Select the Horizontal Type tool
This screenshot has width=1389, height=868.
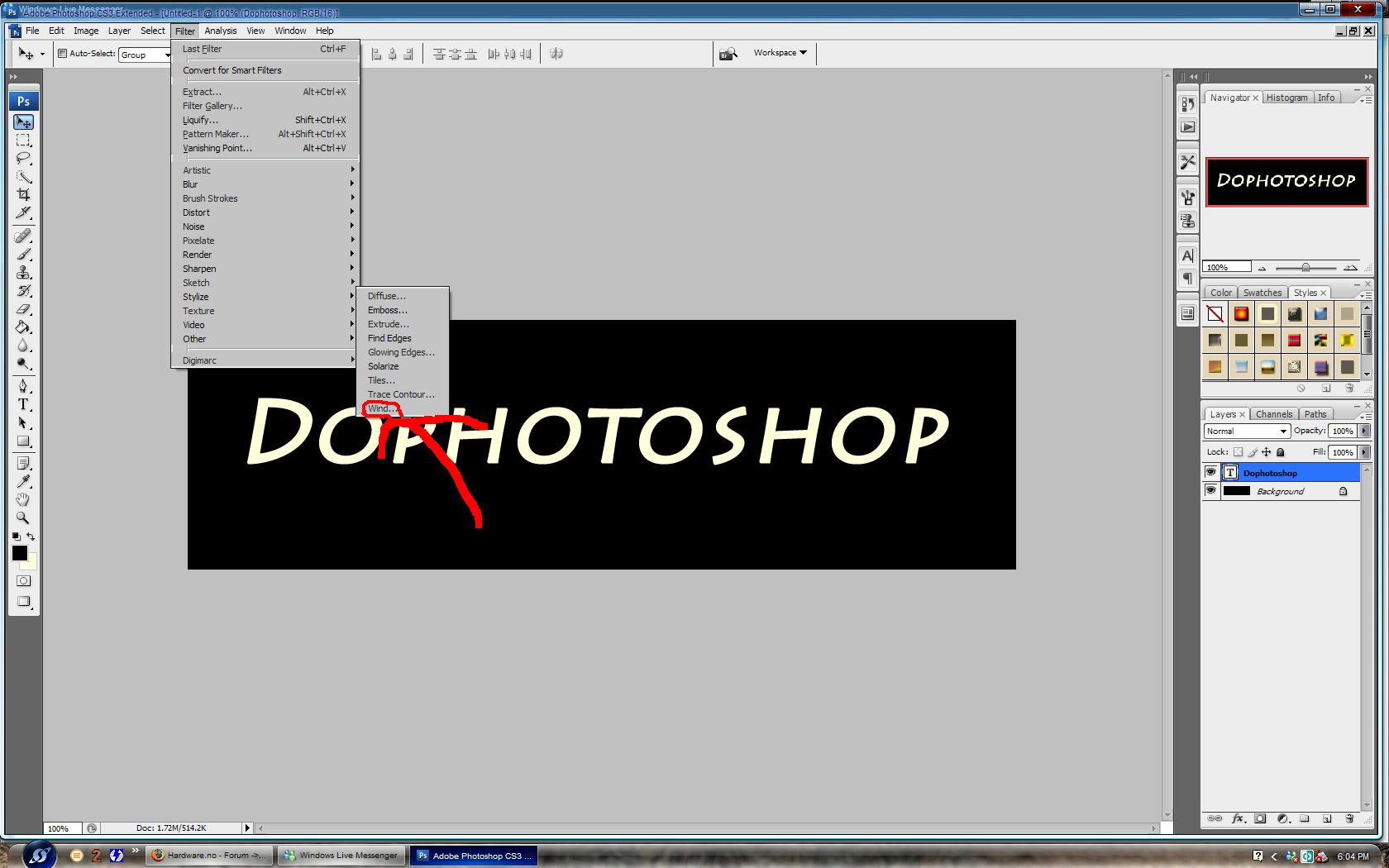(x=23, y=404)
